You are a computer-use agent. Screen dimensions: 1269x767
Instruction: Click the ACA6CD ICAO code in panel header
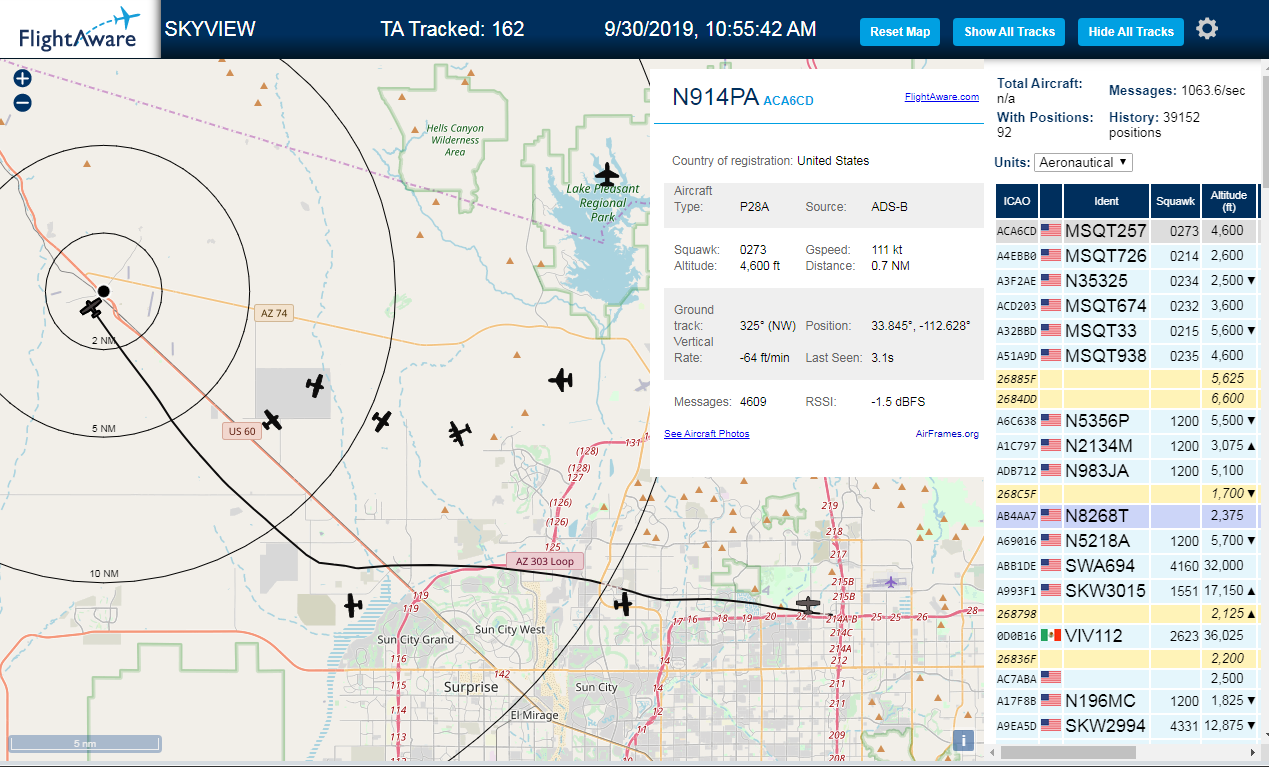(x=788, y=100)
